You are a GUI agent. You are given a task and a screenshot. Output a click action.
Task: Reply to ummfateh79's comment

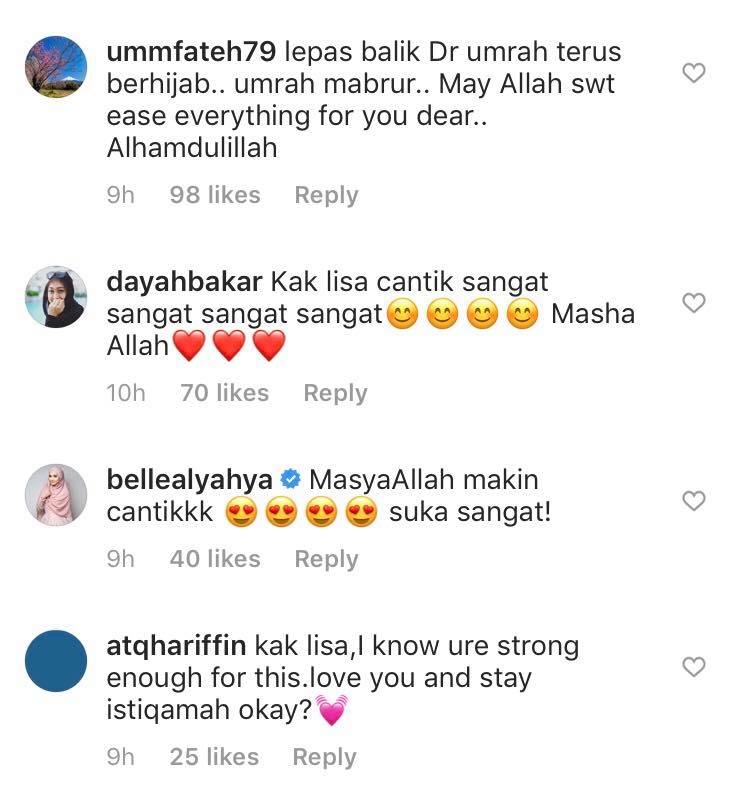327,195
